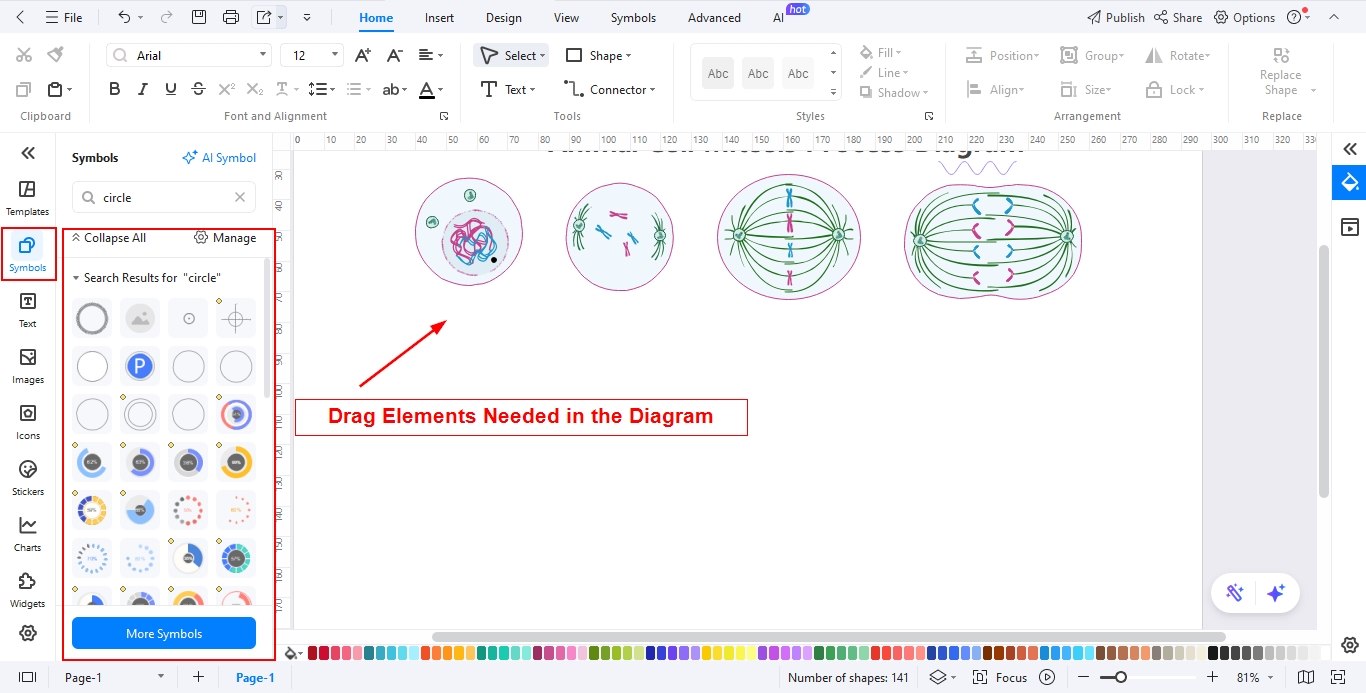Click the Save disk icon
Screen dimensions: 1366x693
pos(199,17)
